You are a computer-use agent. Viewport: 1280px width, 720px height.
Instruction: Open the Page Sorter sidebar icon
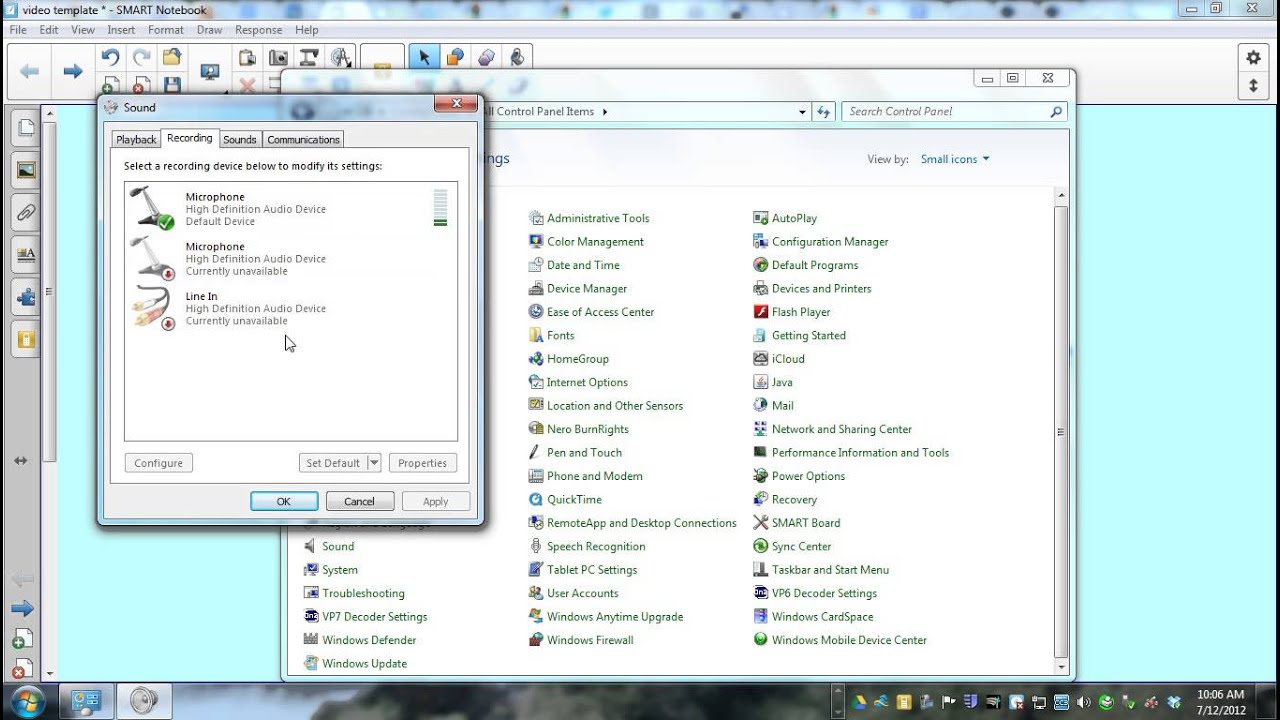coord(25,128)
